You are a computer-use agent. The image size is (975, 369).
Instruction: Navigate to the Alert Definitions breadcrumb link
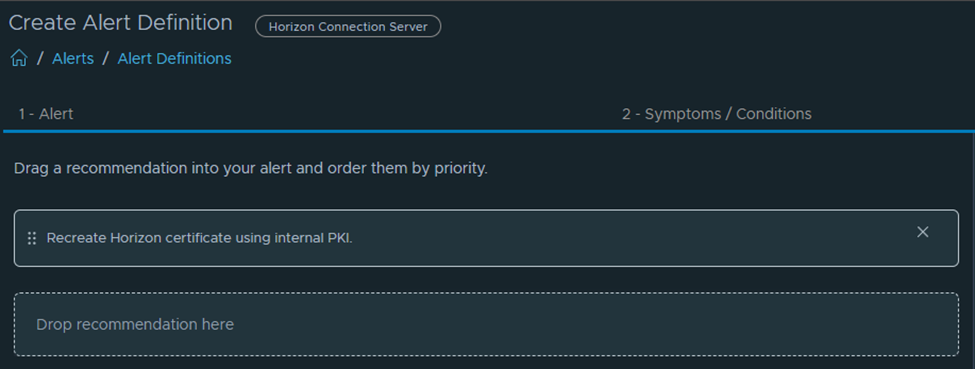(174, 58)
